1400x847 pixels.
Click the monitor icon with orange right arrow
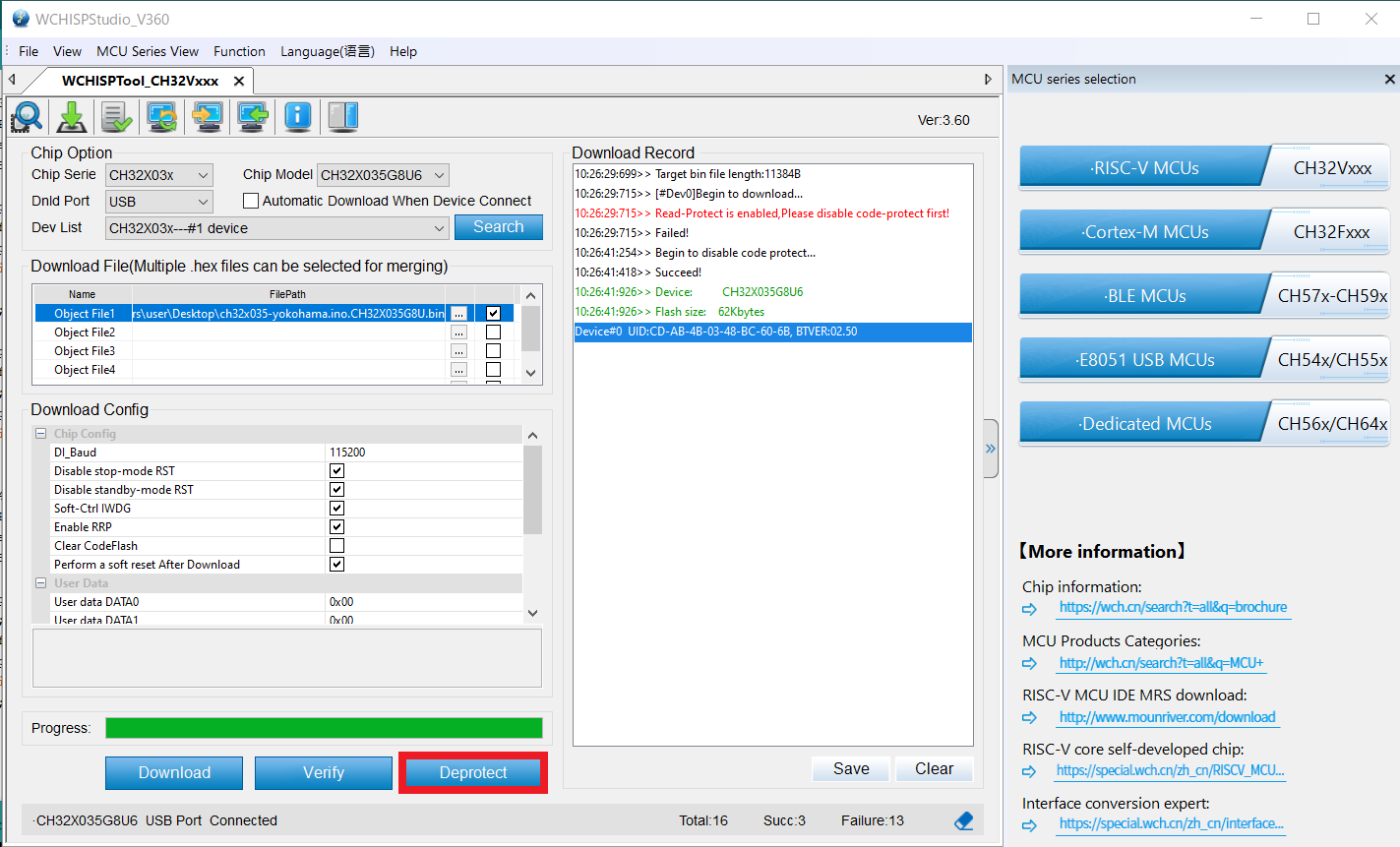pyautogui.click(x=208, y=117)
